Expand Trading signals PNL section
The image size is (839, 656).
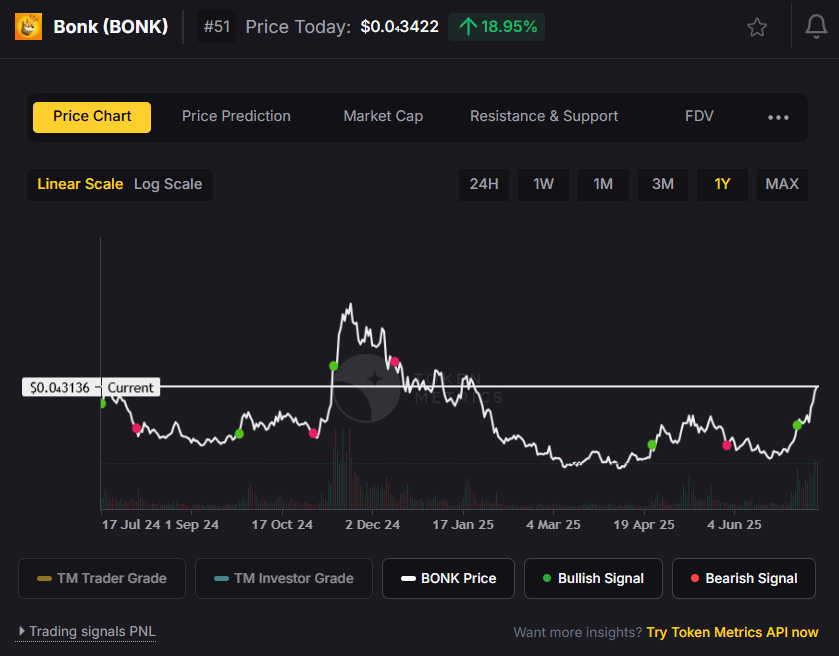tap(86, 631)
